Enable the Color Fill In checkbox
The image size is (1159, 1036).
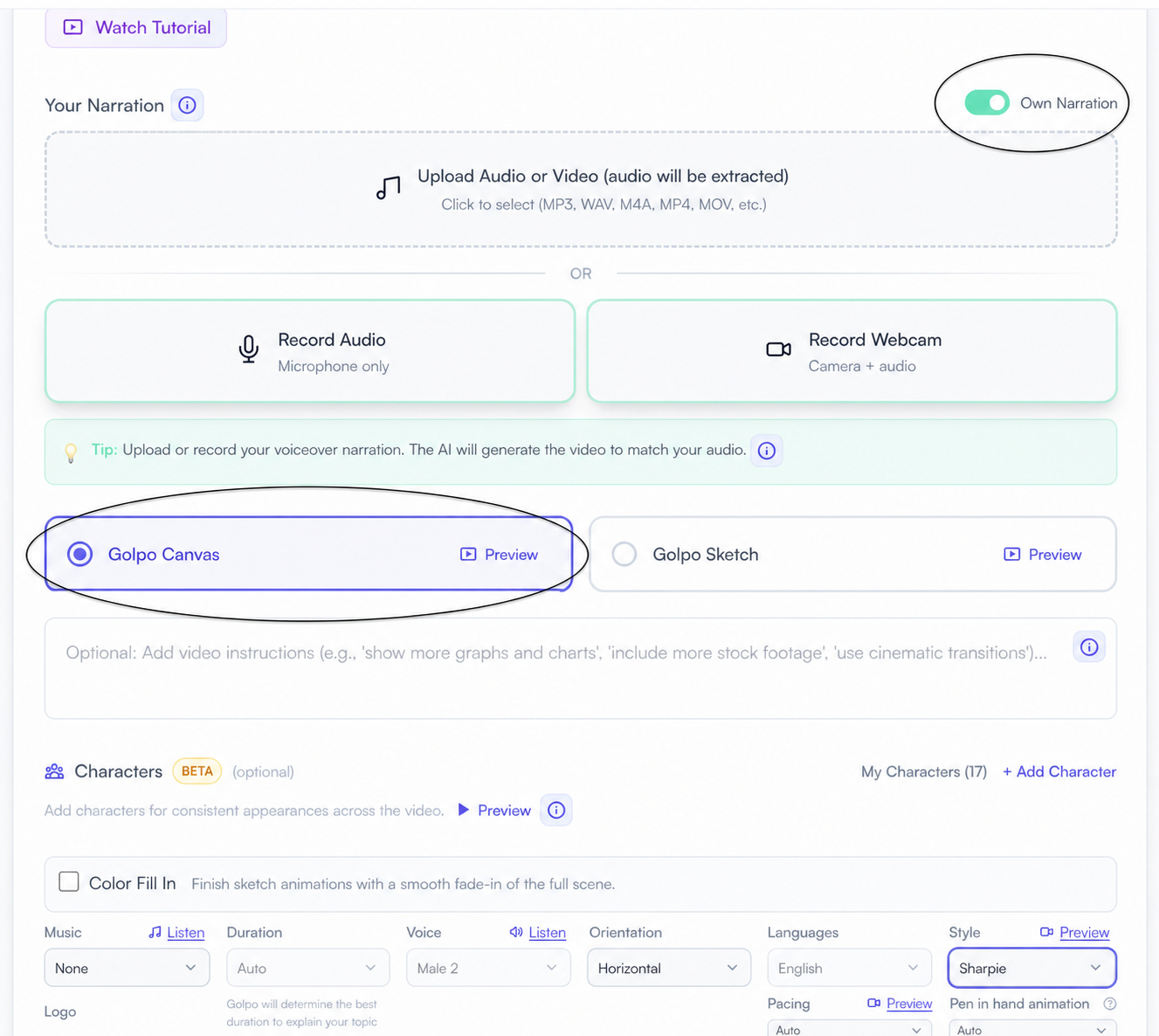click(69, 882)
